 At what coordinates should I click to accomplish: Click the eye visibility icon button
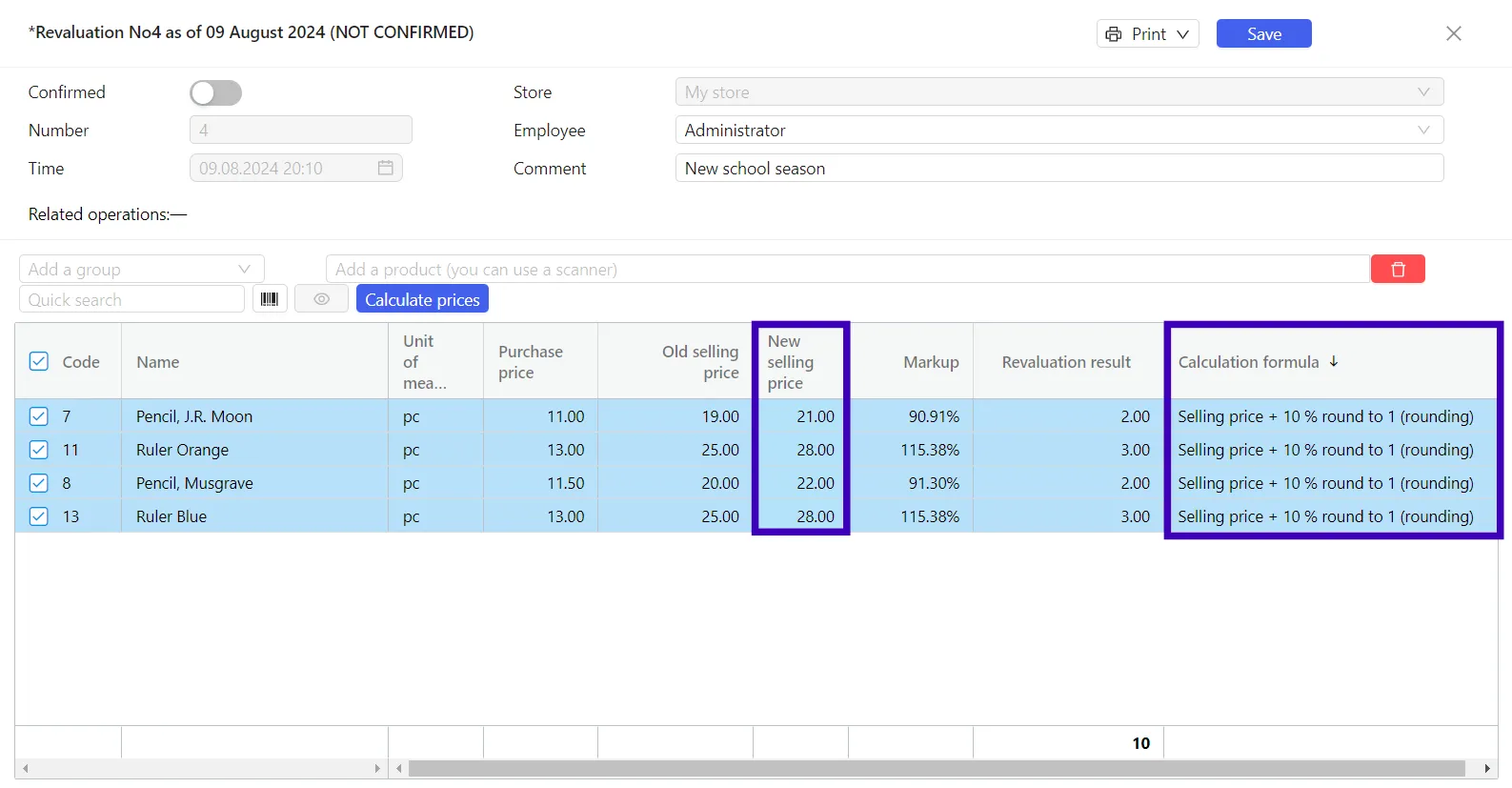point(321,299)
